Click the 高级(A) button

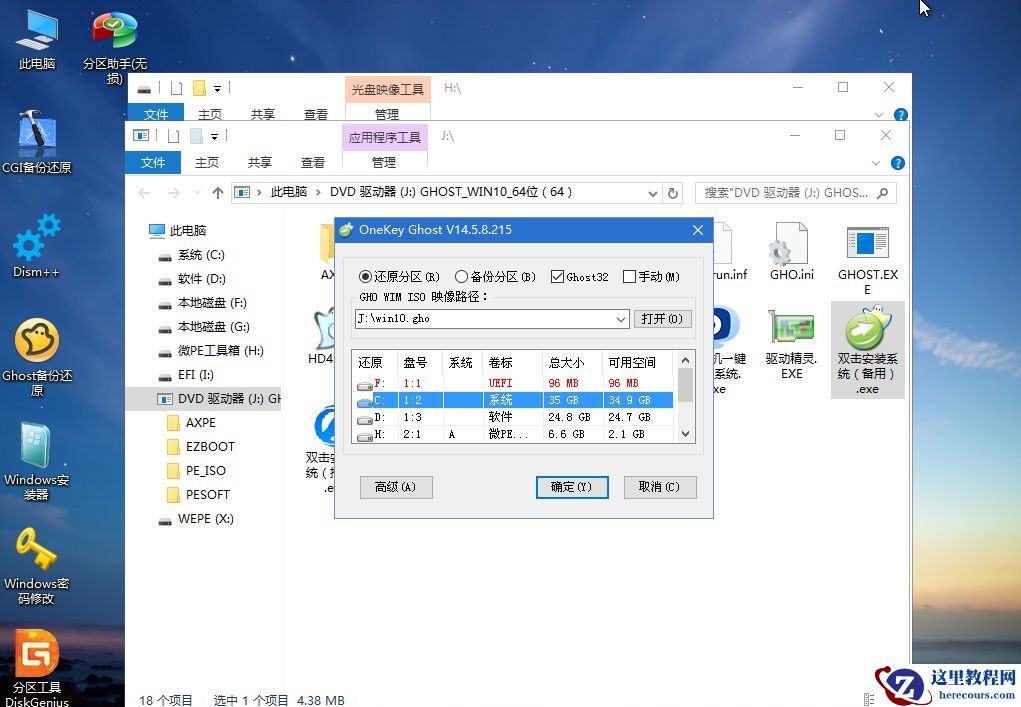coord(396,487)
